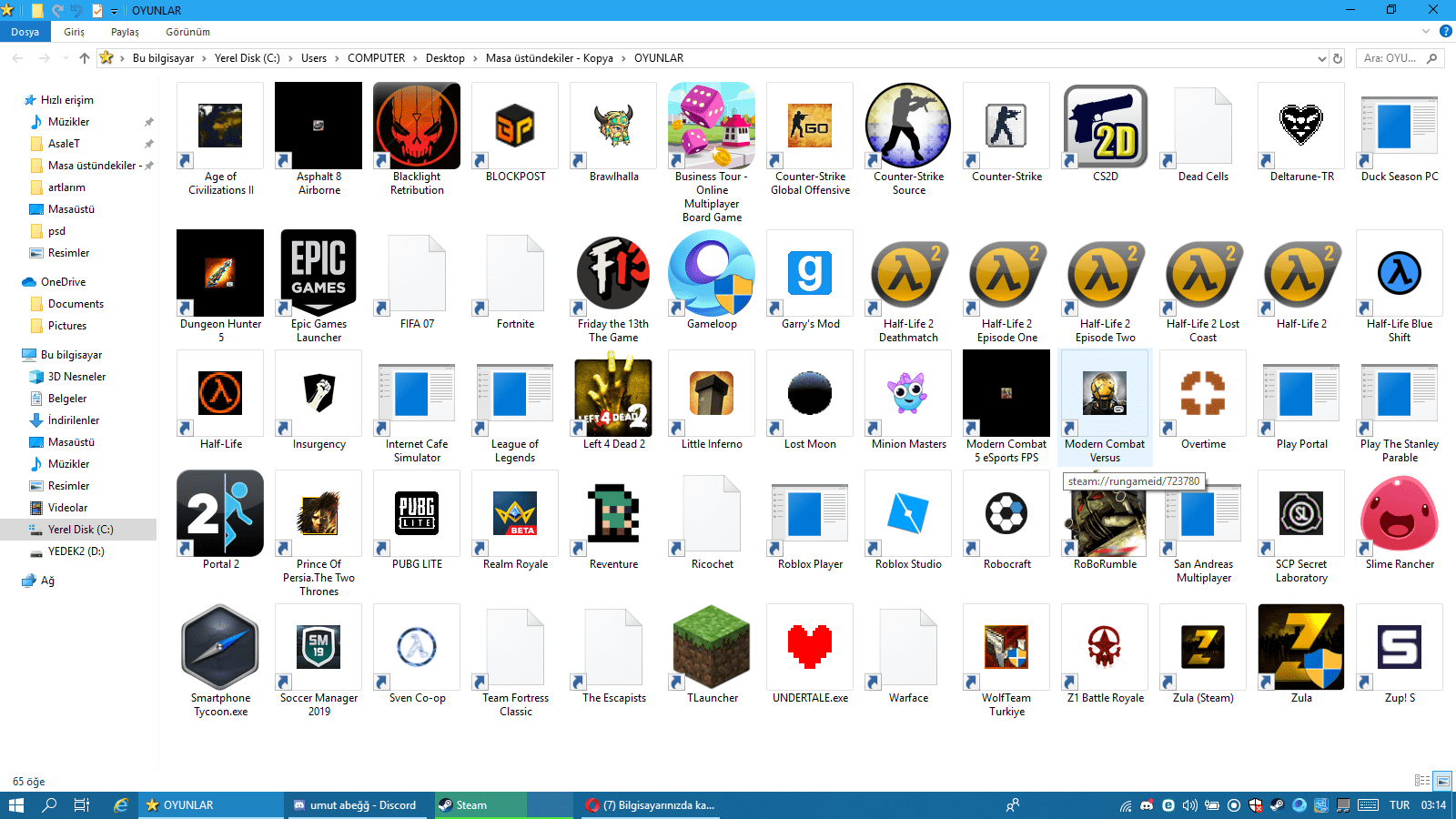Viewport: 1456px width, 819px height.
Task: Click the Half-Life Blue Shift icon
Action: [x=1400, y=273]
